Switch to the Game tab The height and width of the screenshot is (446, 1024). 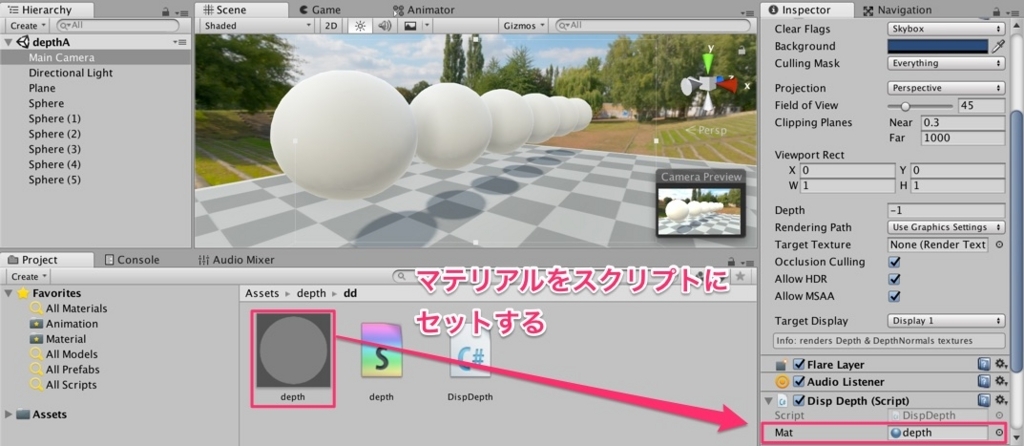tap(320, 10)
